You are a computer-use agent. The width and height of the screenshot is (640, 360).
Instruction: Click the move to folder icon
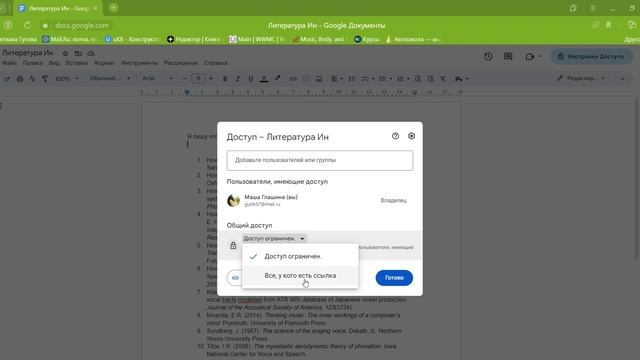coord(78,53)
